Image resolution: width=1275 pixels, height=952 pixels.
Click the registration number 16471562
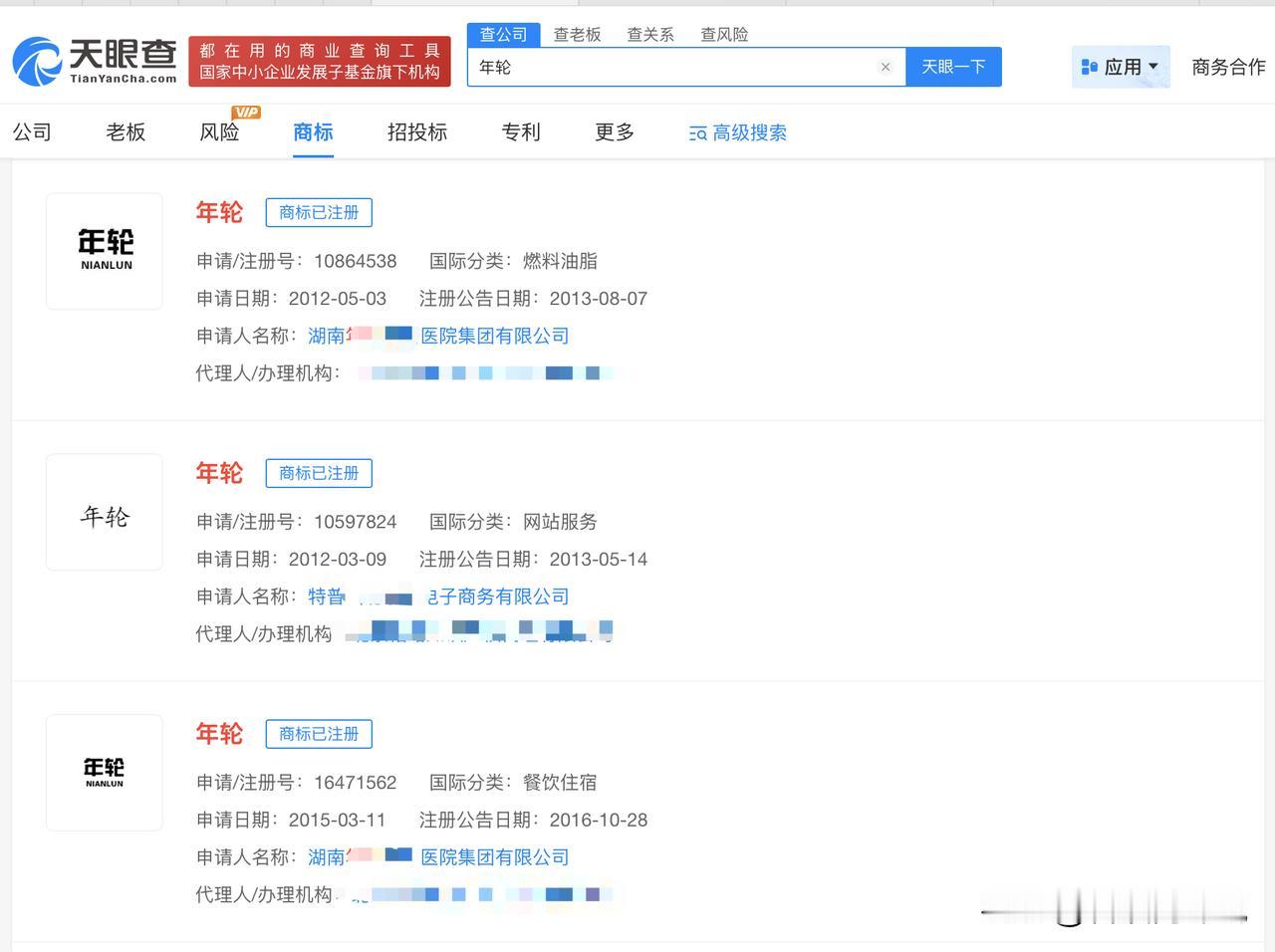click(356, 783)
